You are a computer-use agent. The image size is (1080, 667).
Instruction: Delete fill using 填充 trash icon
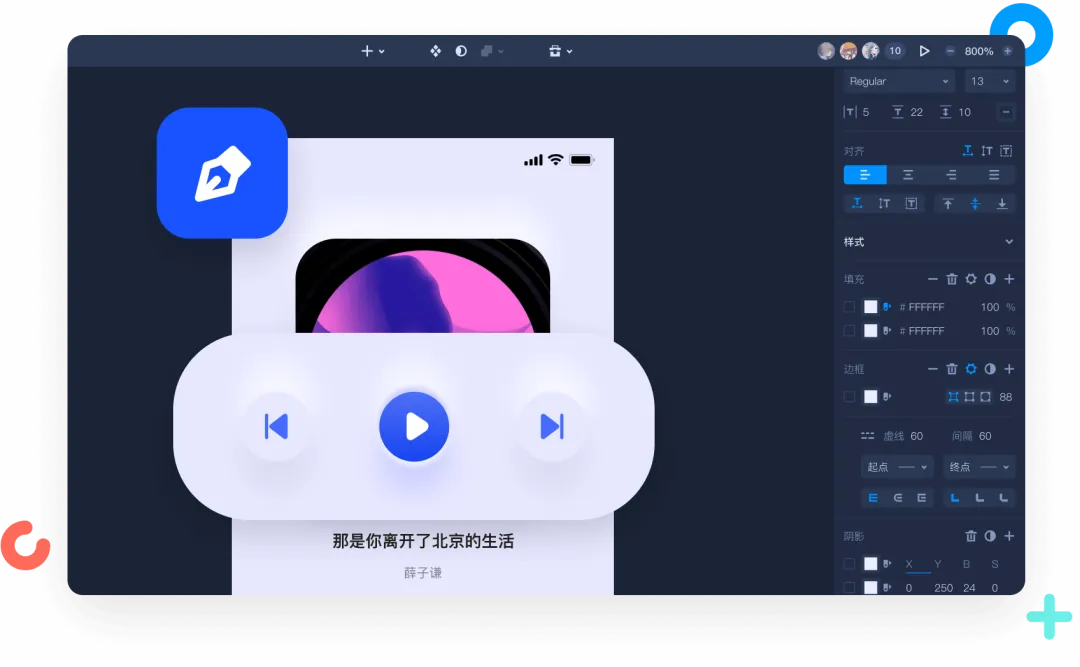pyautogui.click(x=952, y=279)
